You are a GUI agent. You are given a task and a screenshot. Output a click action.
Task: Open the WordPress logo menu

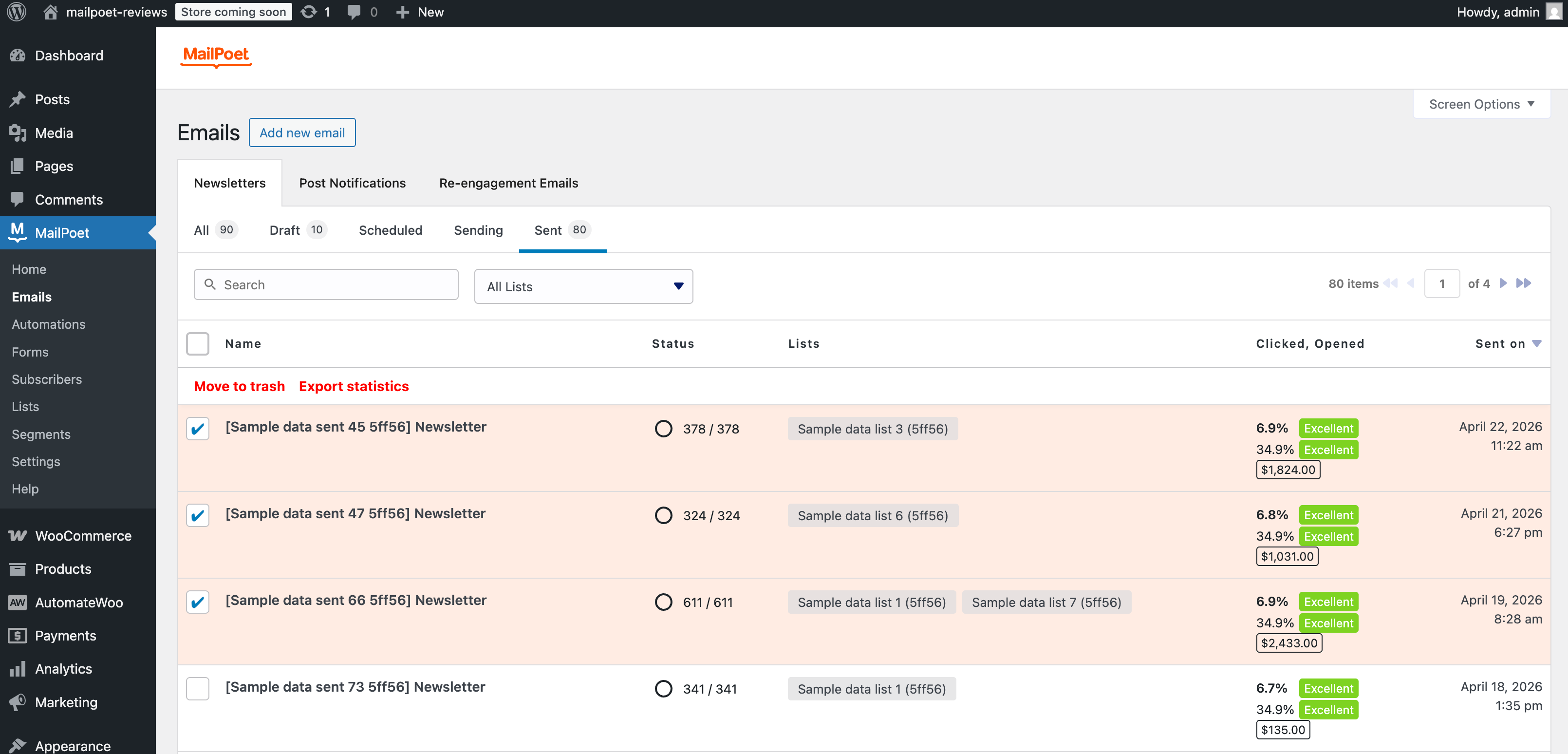click(17, 12)
